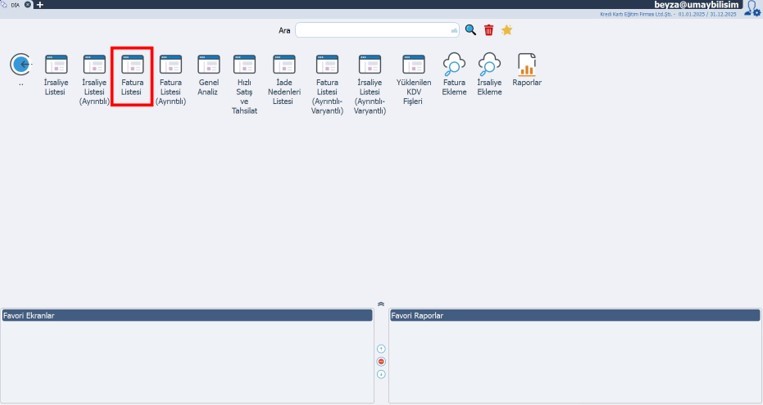Click the yellow favorites star icon
This screenshot has width=763, height=405.
click(507, 30)
